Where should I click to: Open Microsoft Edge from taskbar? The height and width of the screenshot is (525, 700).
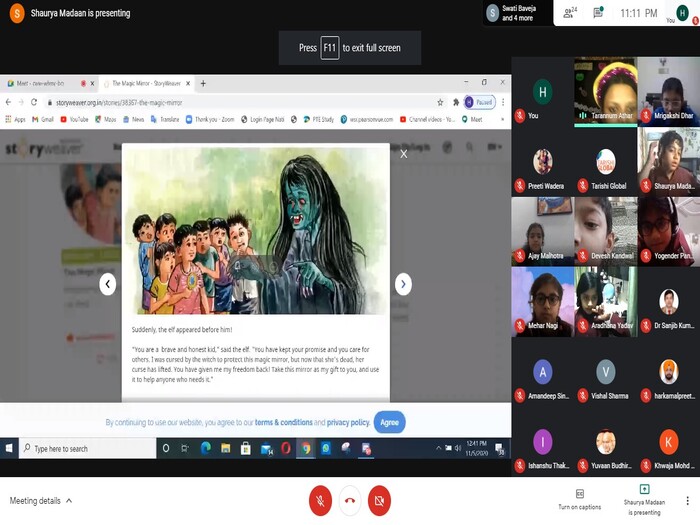click(205, 448)
